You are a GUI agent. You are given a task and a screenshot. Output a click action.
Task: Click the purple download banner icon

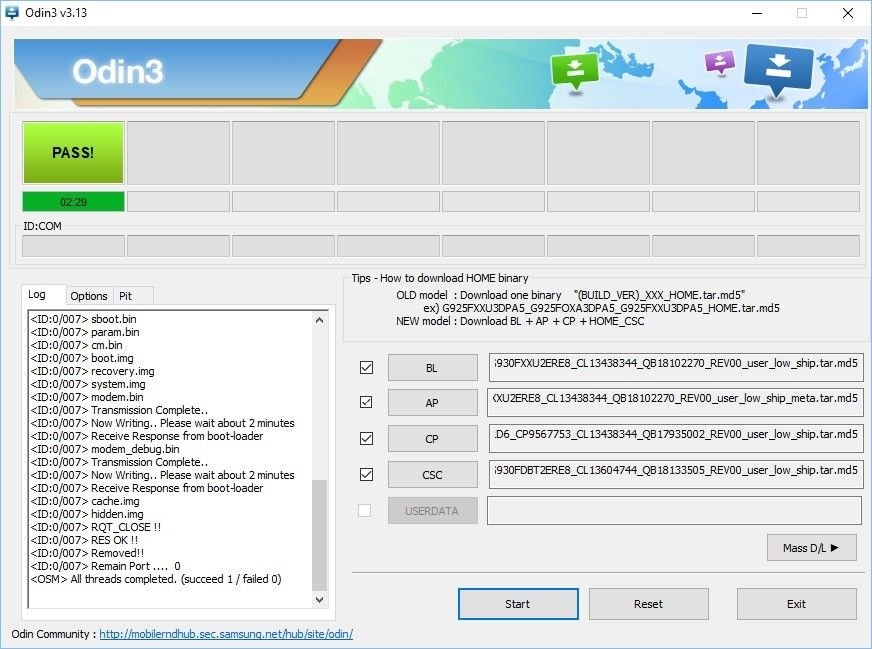(720, 62)
